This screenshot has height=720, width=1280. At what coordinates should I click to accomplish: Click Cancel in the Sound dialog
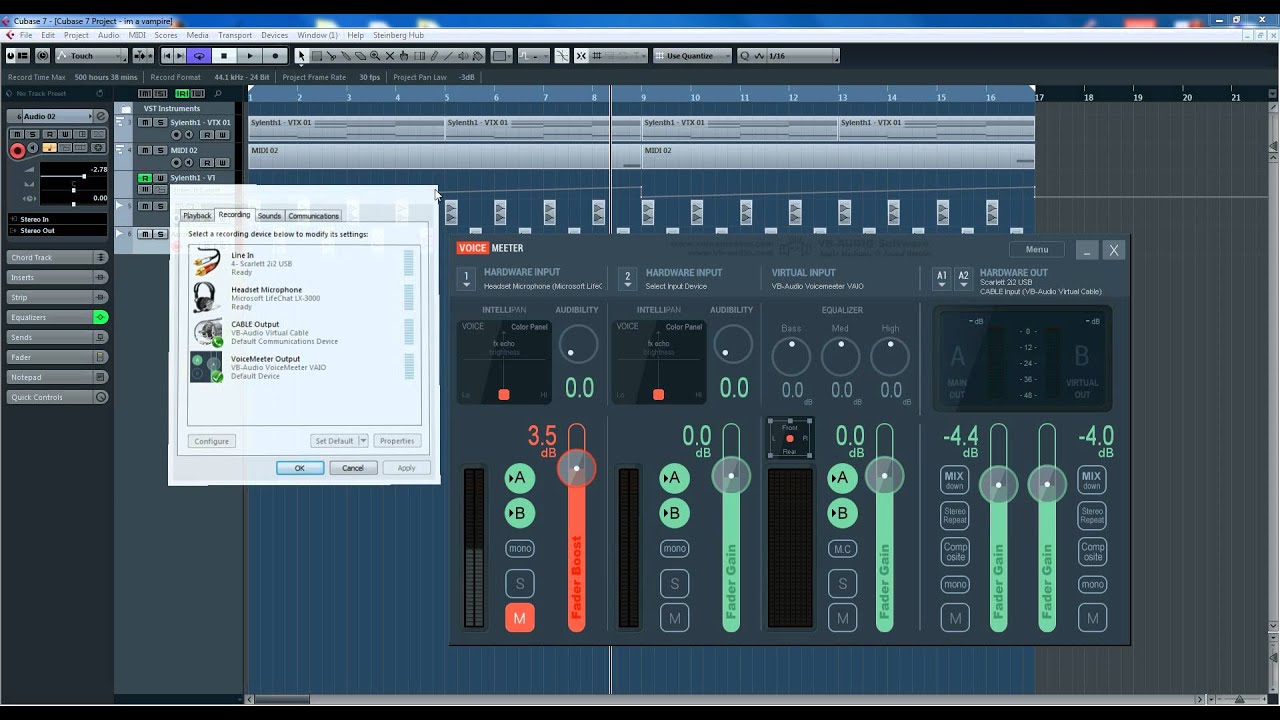[x=353, y=468]
